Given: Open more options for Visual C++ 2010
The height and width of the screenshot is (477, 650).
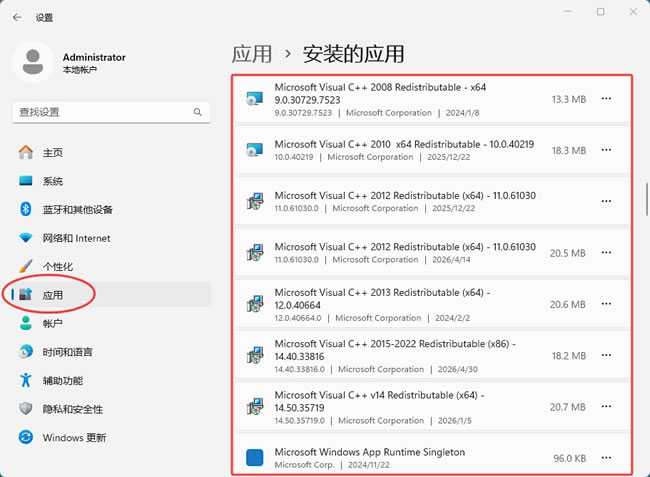Looking at the screenshot, I should pos(606,150).
